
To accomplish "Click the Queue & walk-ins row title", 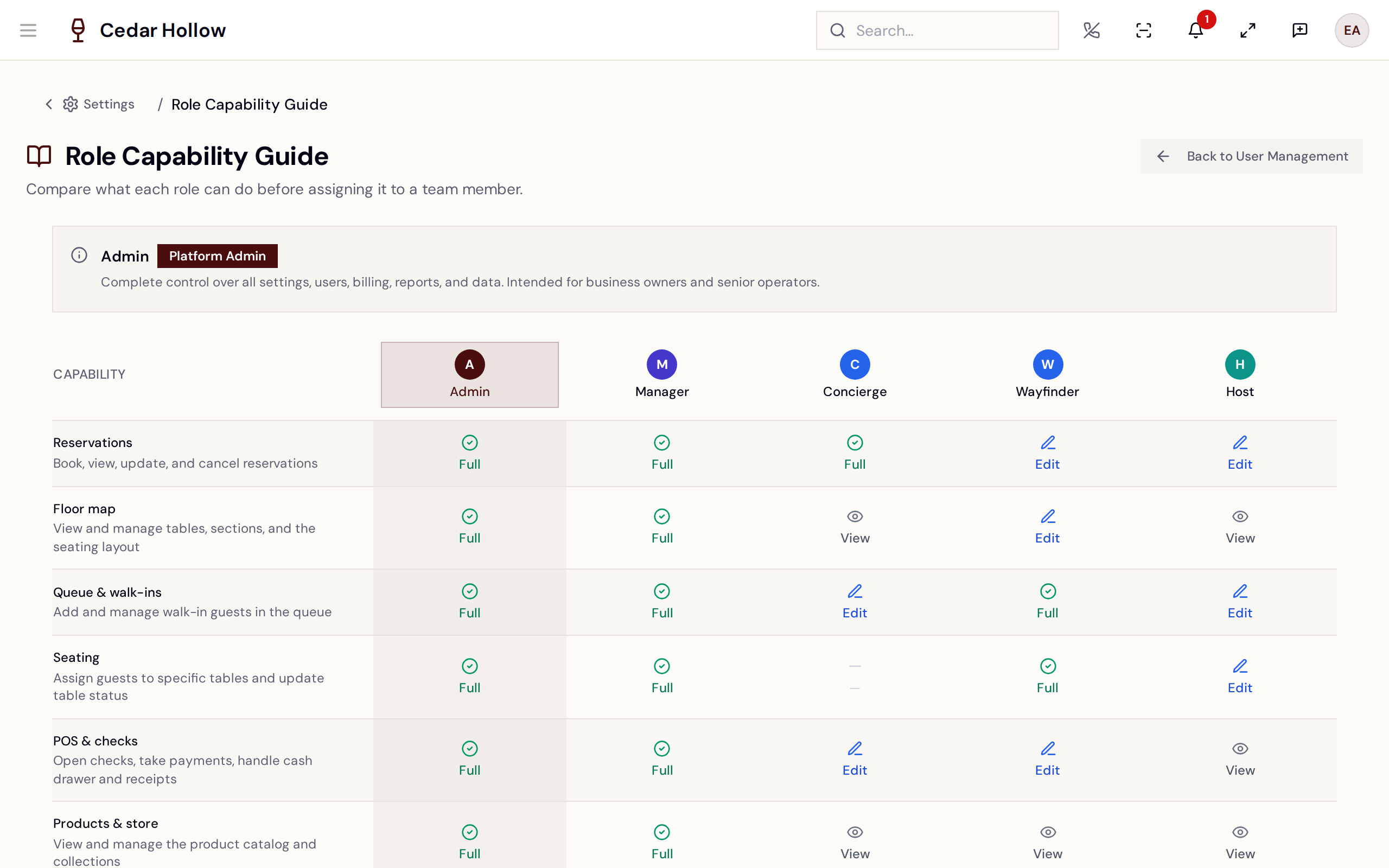I will pos(107,592).
